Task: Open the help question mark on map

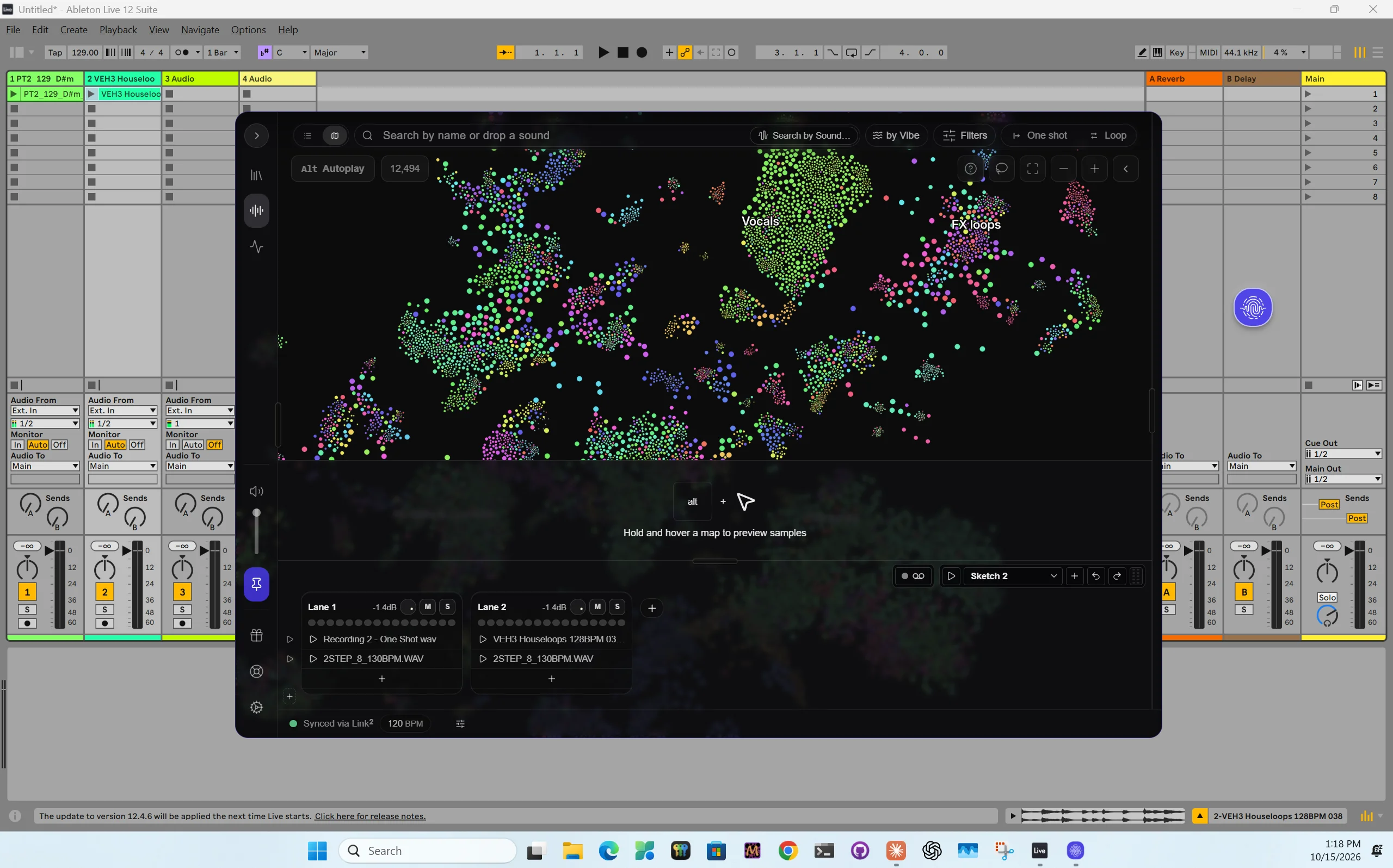Action: tap(970, 169)
